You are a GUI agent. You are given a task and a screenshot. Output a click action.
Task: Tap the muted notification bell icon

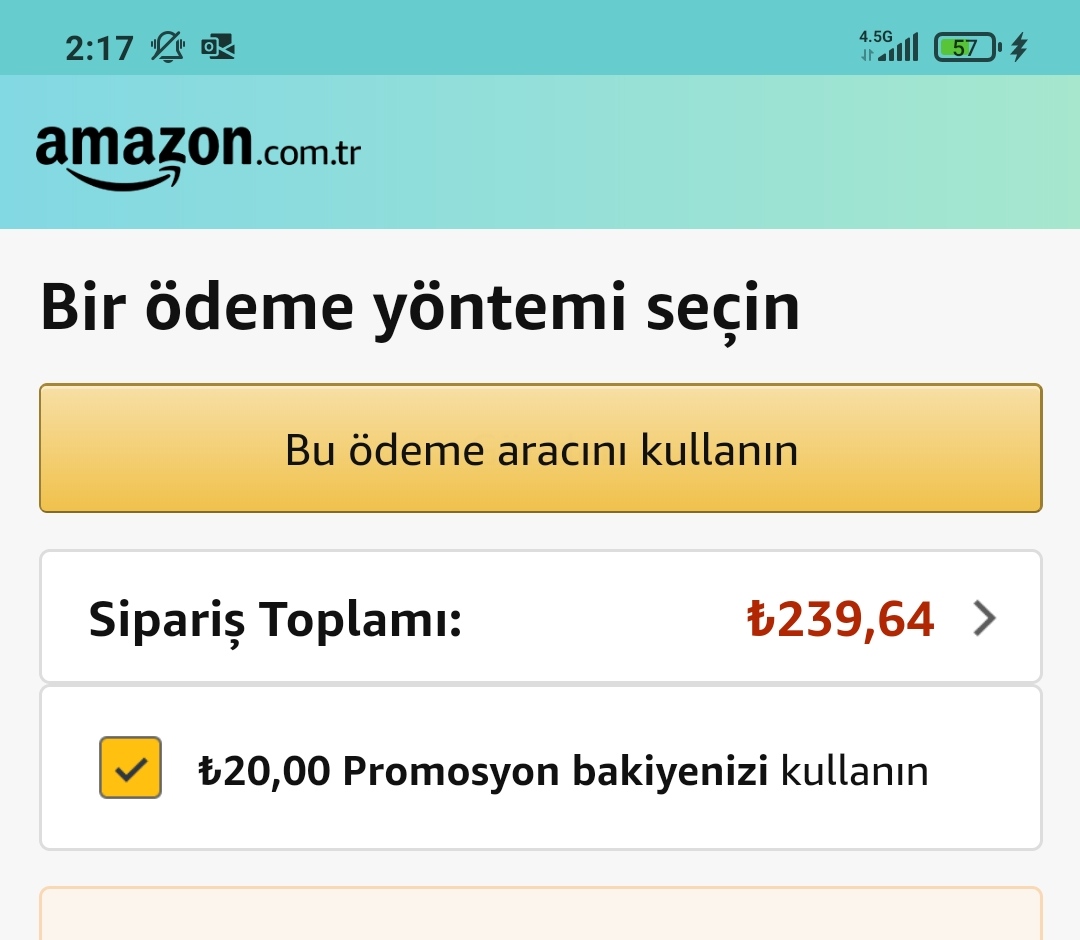[167, 48]
